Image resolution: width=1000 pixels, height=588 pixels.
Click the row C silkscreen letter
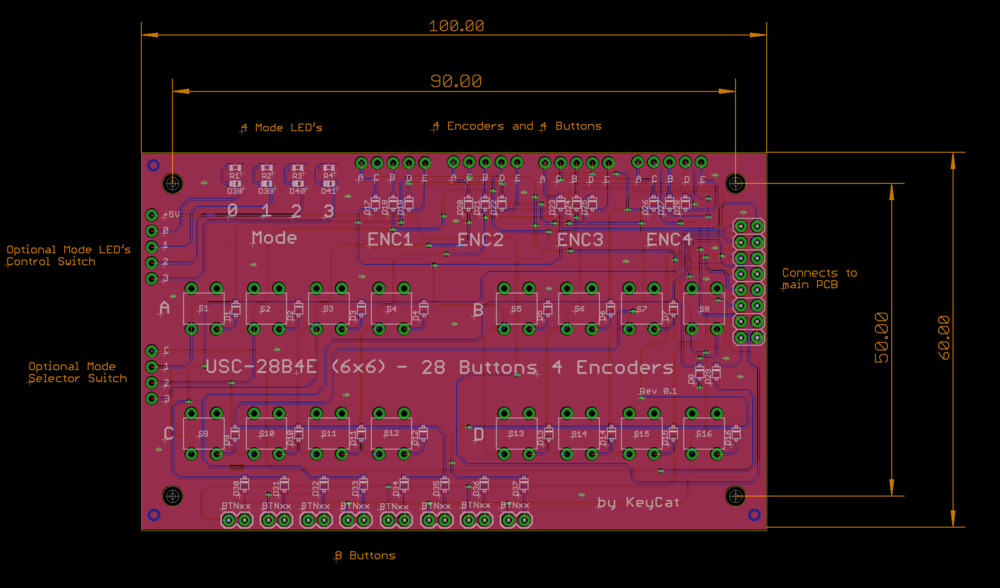coord(168,434)
